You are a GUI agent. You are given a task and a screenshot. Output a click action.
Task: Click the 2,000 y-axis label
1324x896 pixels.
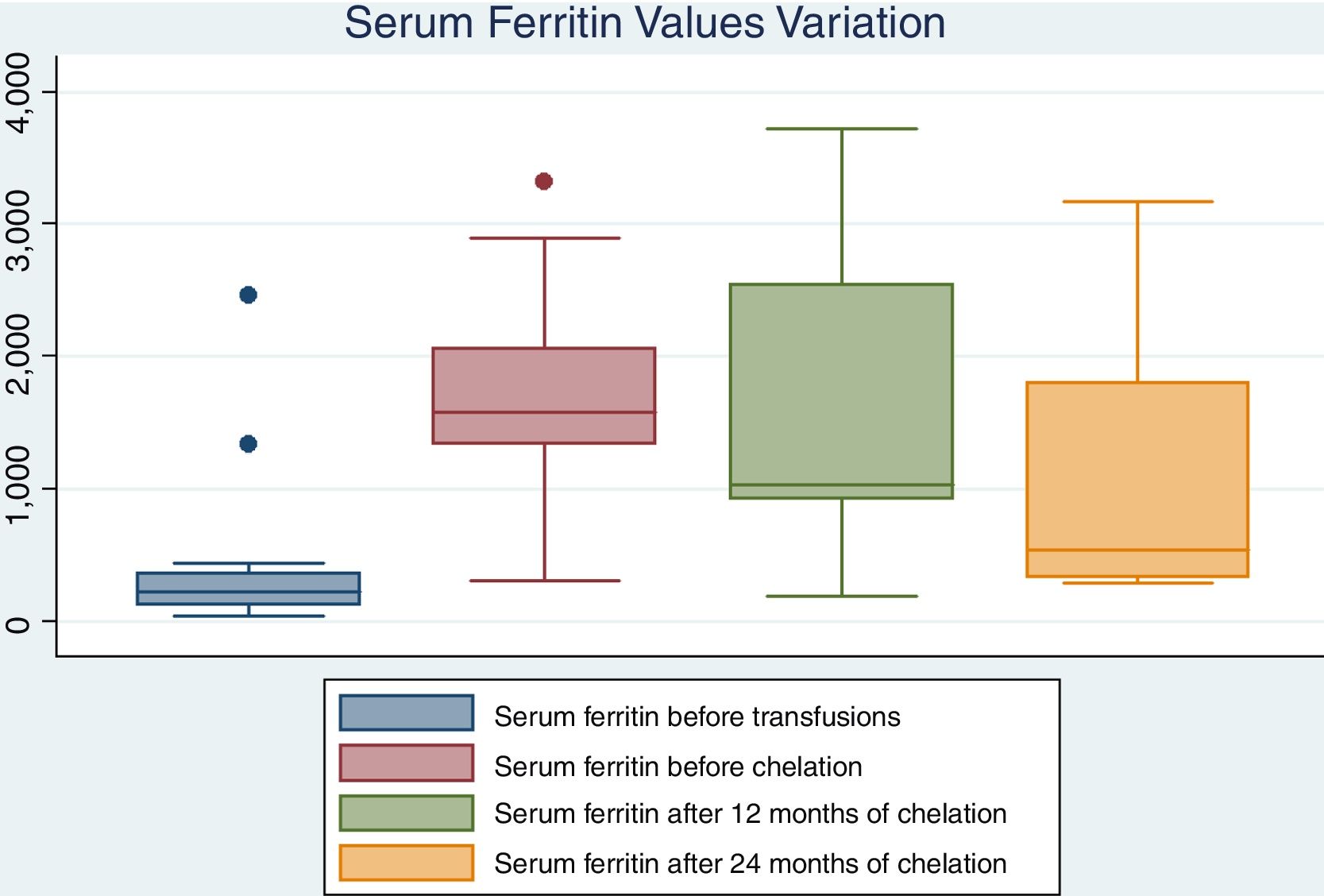(x=17, y=355)
